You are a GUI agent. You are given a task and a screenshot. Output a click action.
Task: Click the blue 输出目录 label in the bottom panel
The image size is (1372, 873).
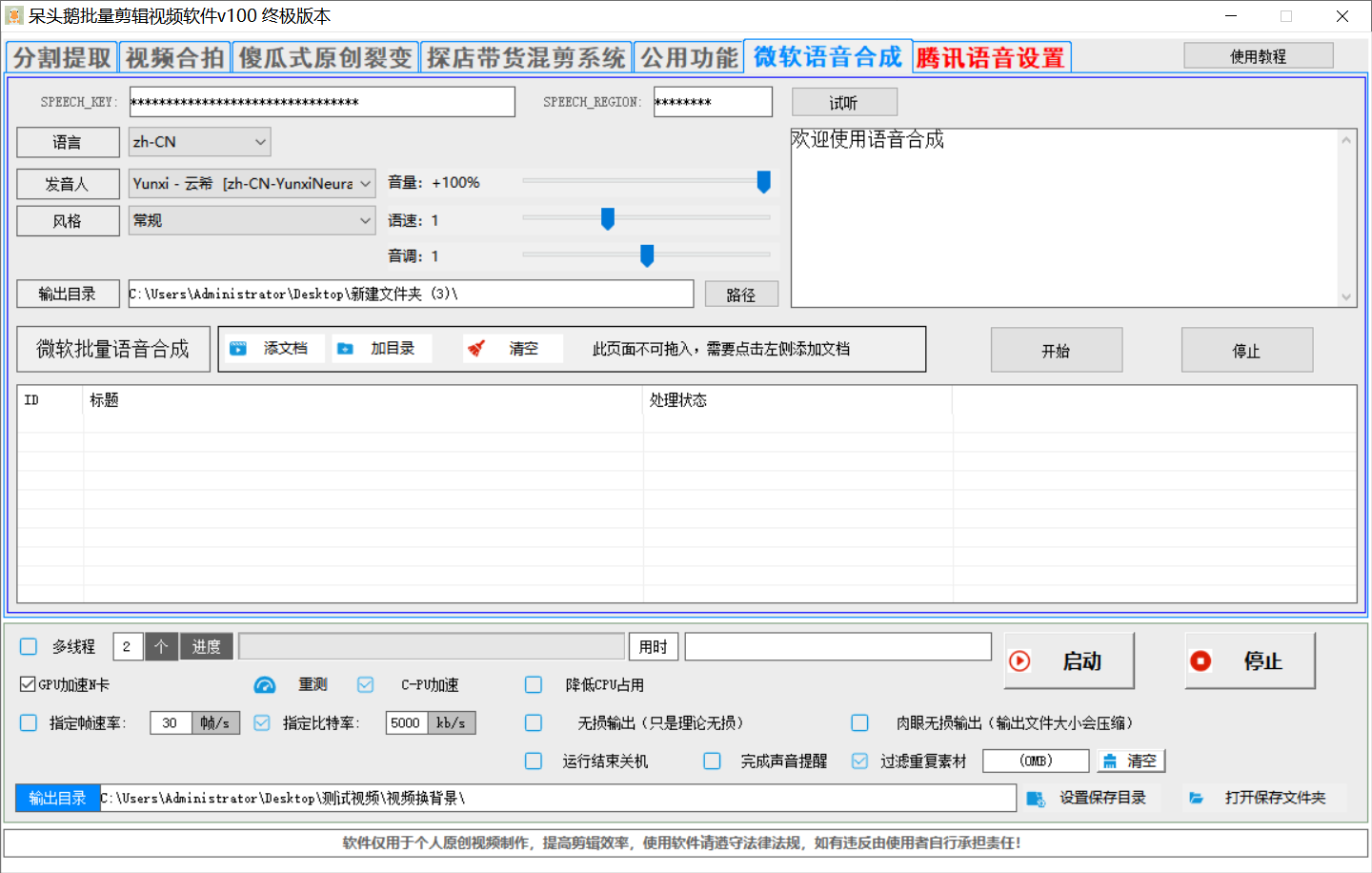click(57, 798)
